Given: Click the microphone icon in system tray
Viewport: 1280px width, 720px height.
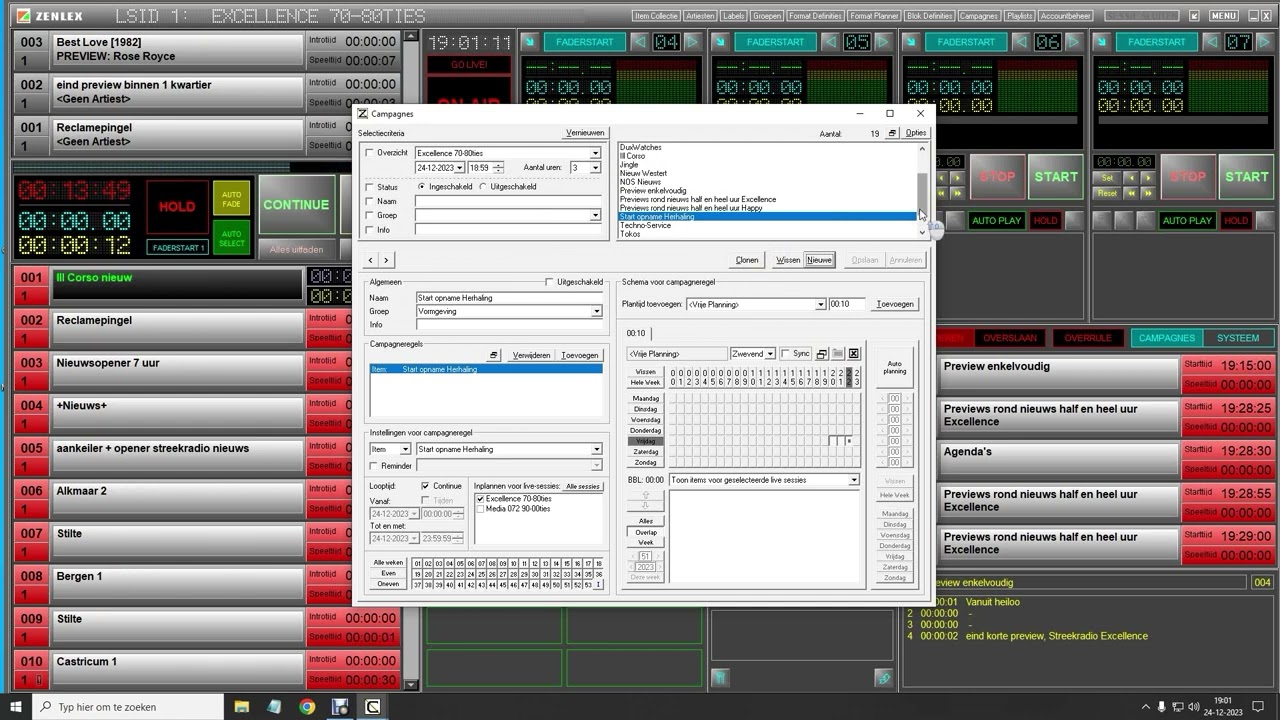Looking at the screenshot, I should tap(1162, 707).
